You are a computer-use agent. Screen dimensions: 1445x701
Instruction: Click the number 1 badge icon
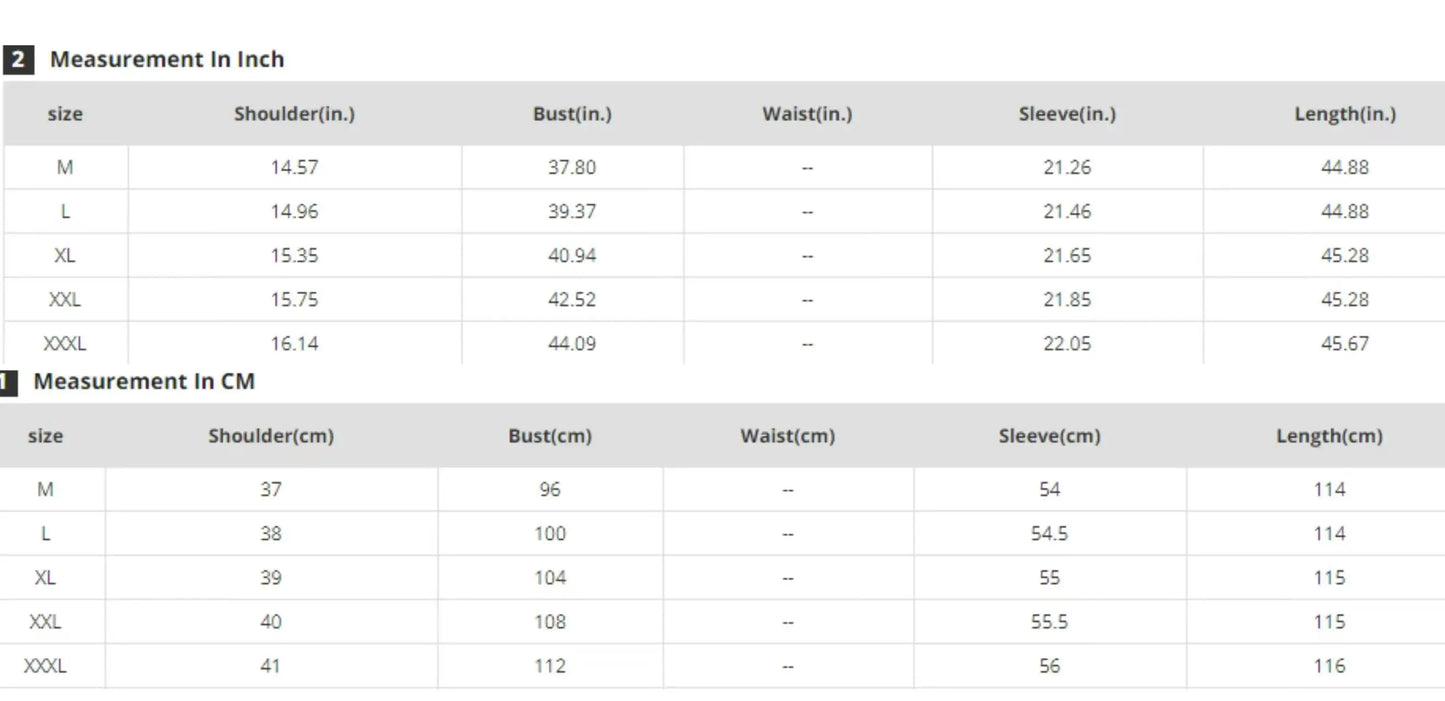click(x=7, y=382)
